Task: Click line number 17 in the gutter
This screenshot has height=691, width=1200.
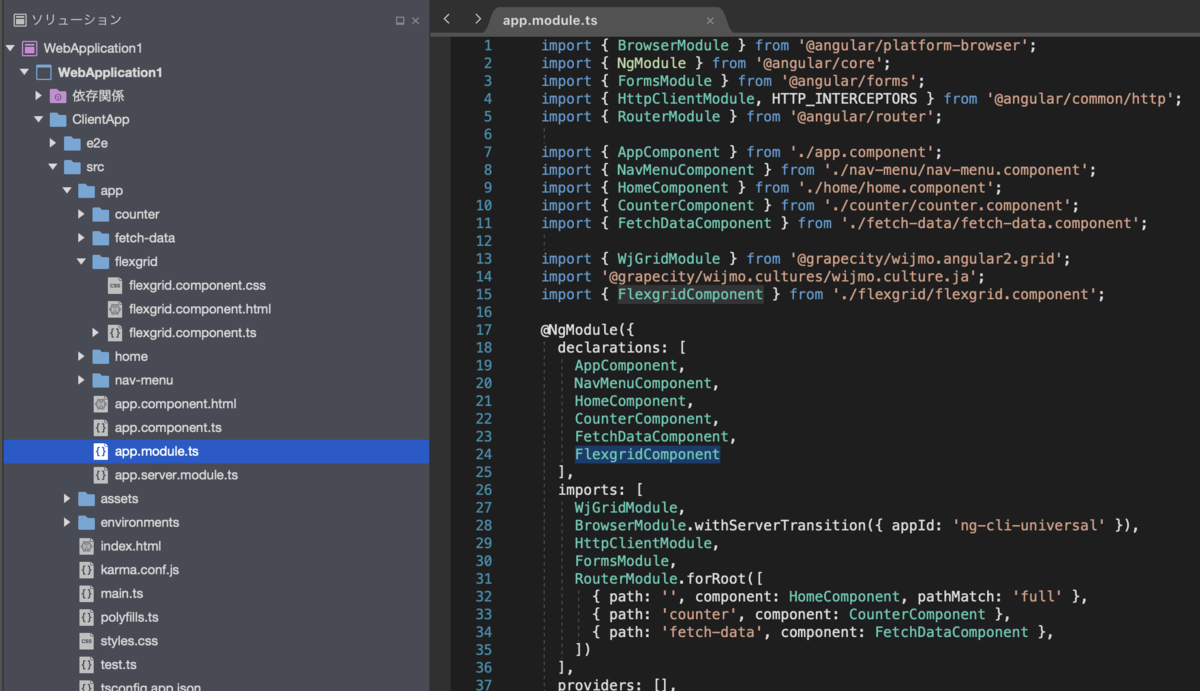Action: [x=484, y=330]
